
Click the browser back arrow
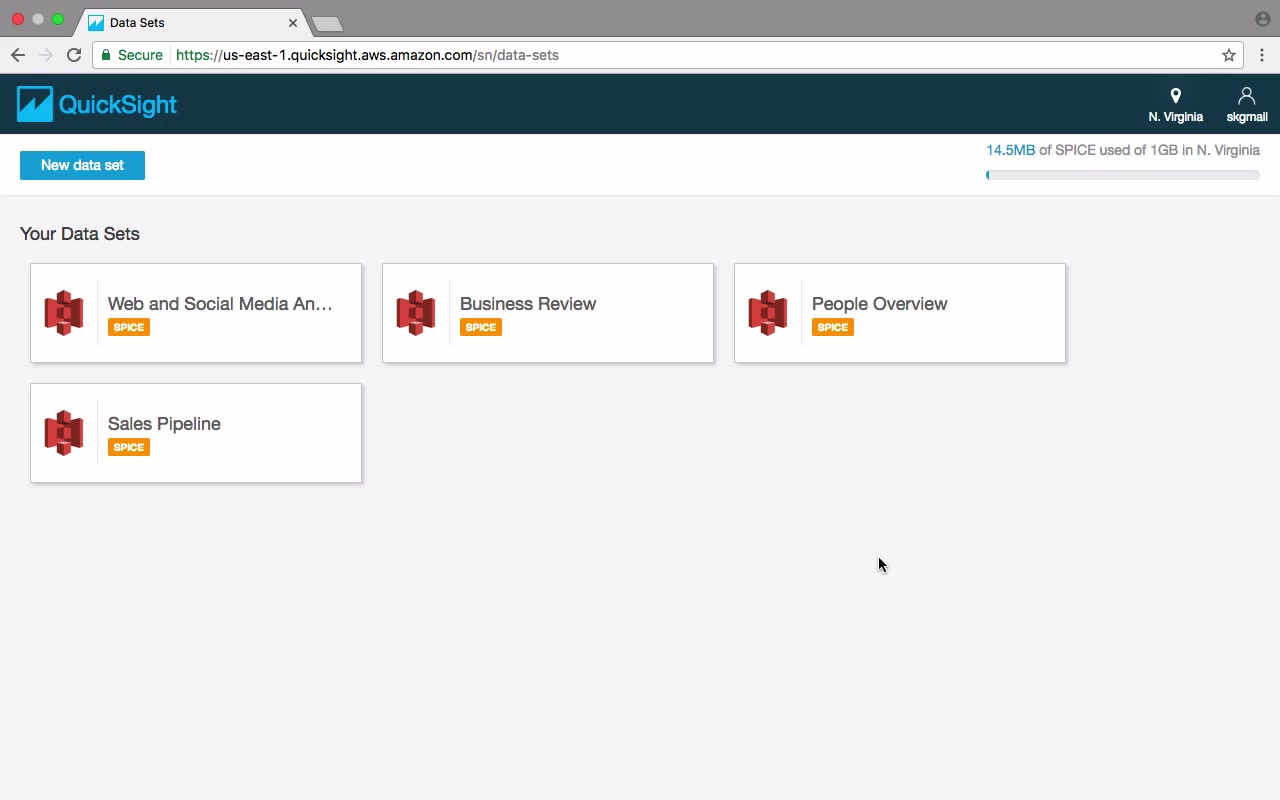pos(17,55)
